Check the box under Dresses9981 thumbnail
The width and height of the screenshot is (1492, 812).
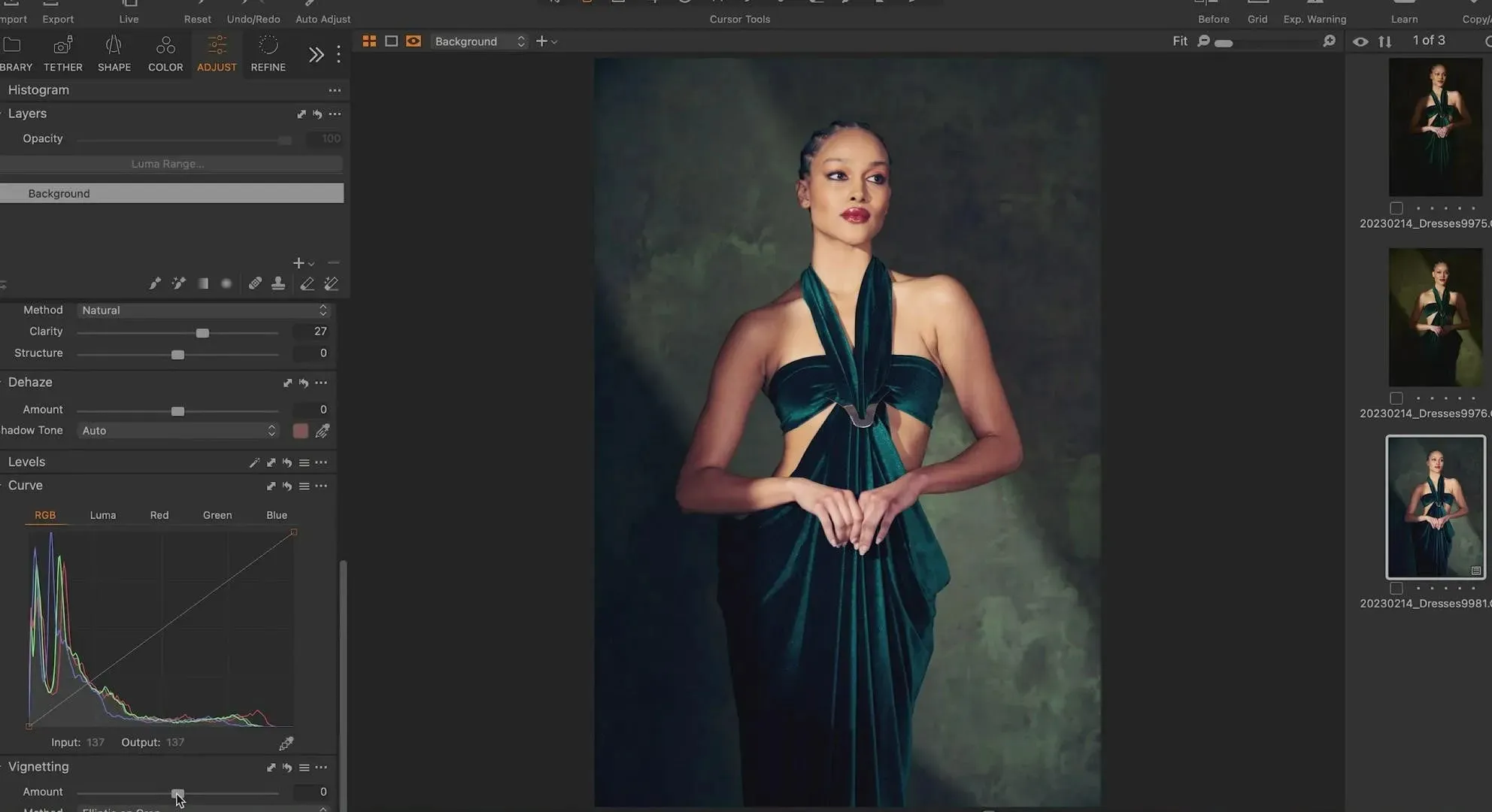tap(1396, 588)
